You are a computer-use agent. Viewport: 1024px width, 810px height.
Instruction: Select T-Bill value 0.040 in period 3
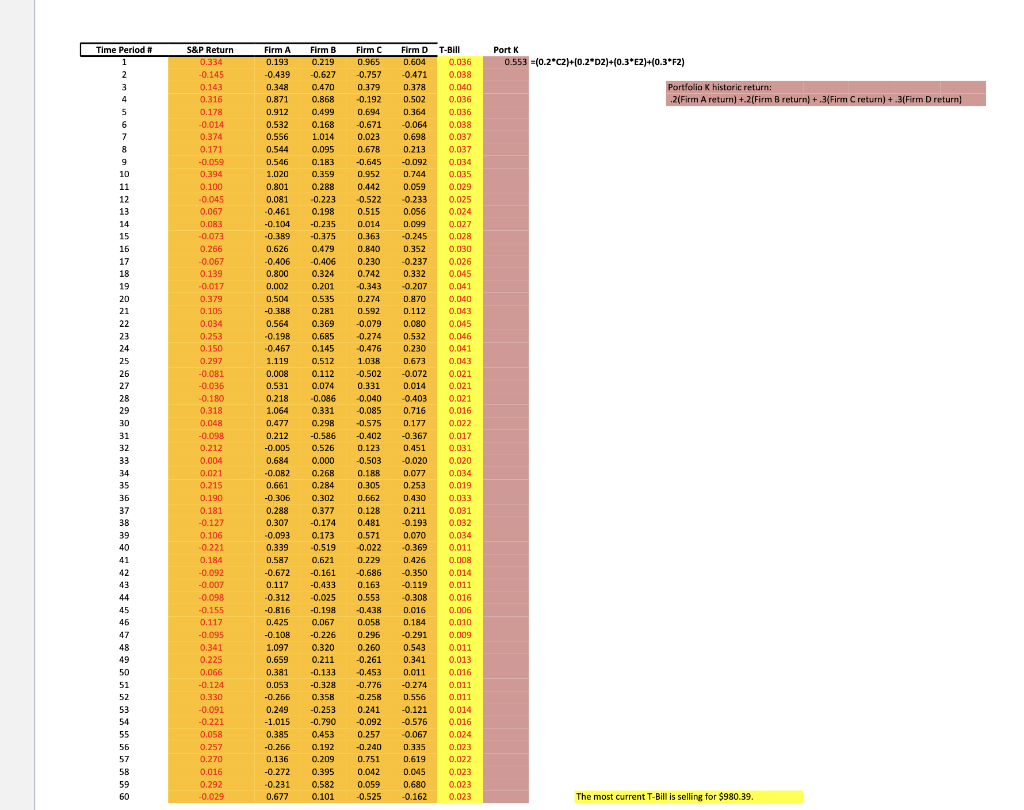(x=460, y=87)
